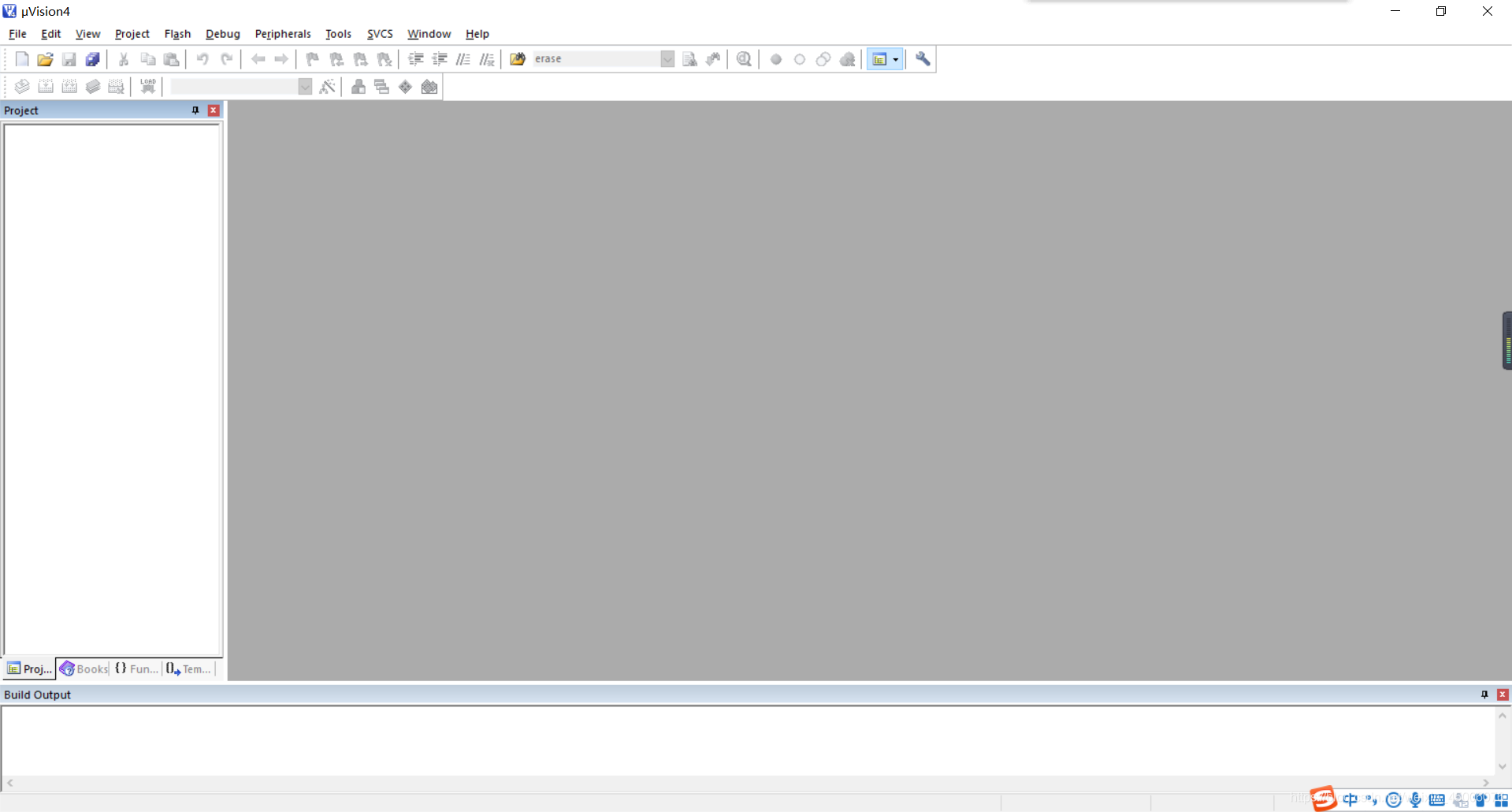
Task: Uncomment selection with toolbar icon
Action: (487, 59)
